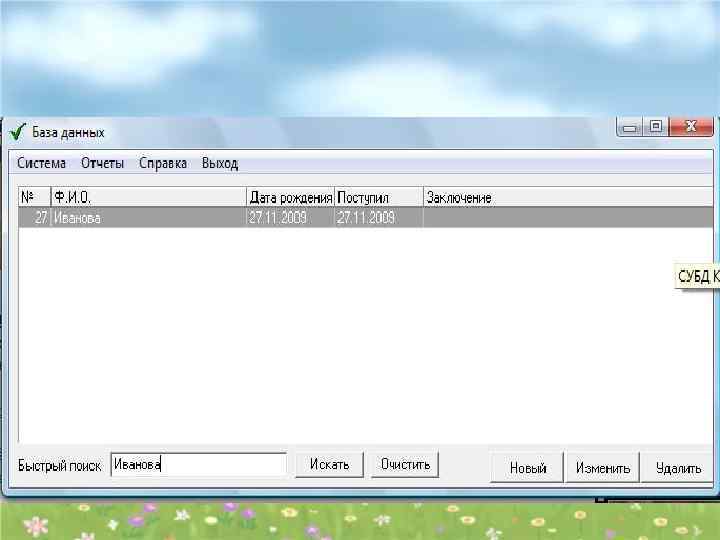Click the Искать search button

329,464
